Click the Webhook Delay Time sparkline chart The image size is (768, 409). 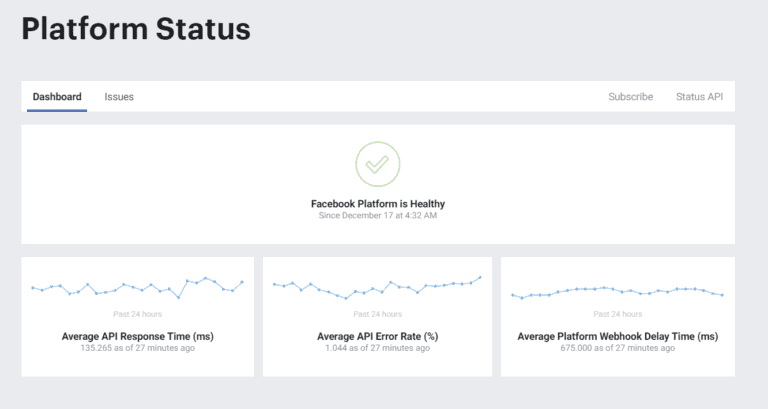617,292
